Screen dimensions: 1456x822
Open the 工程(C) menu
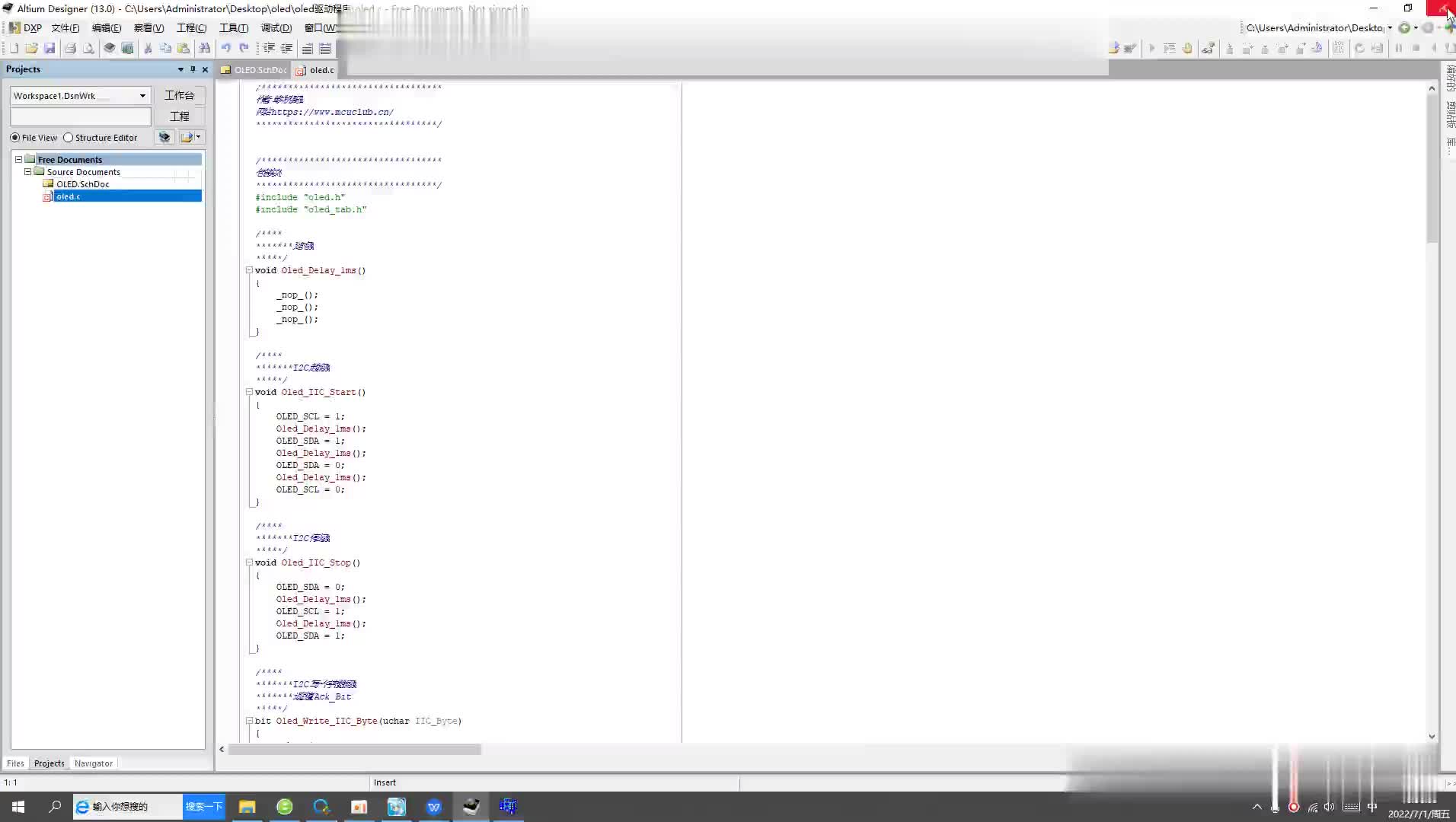point(191,28)
